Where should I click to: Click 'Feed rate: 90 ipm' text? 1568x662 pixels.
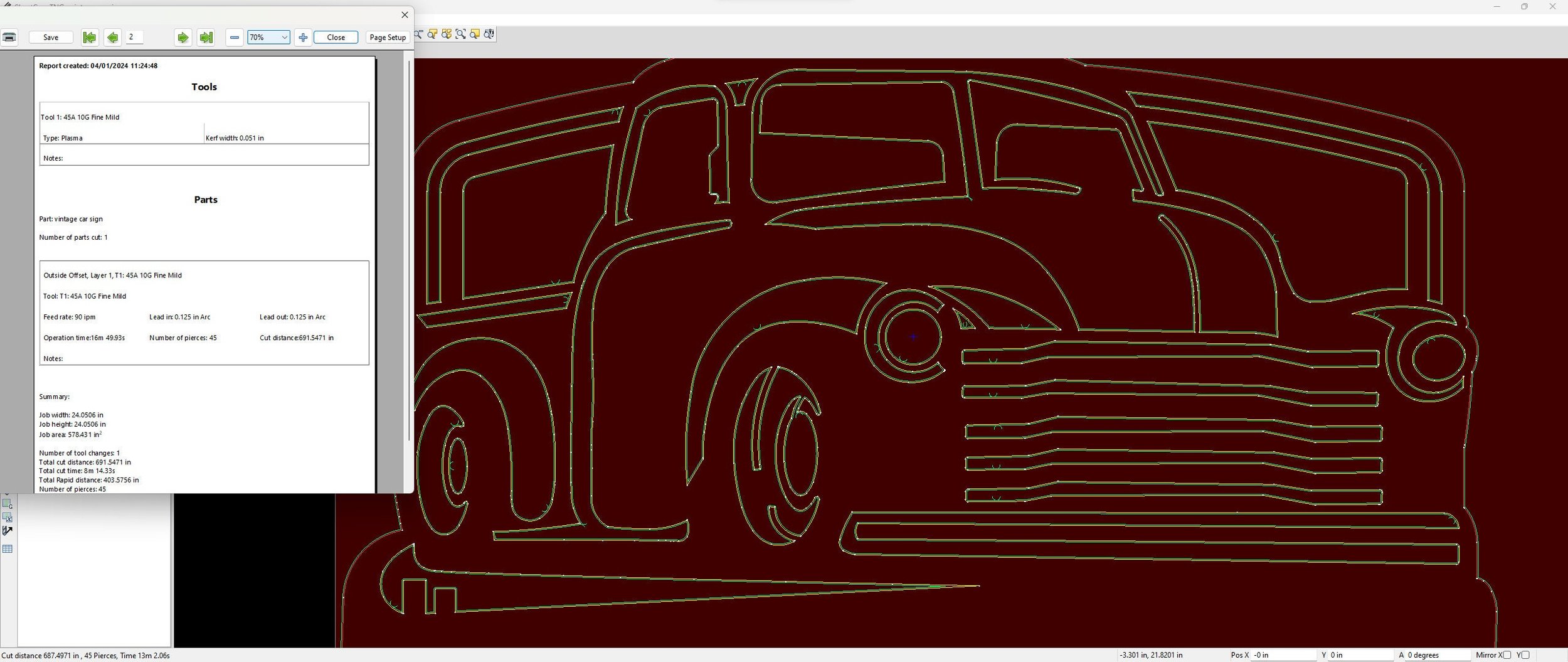(x=70, y=317)
